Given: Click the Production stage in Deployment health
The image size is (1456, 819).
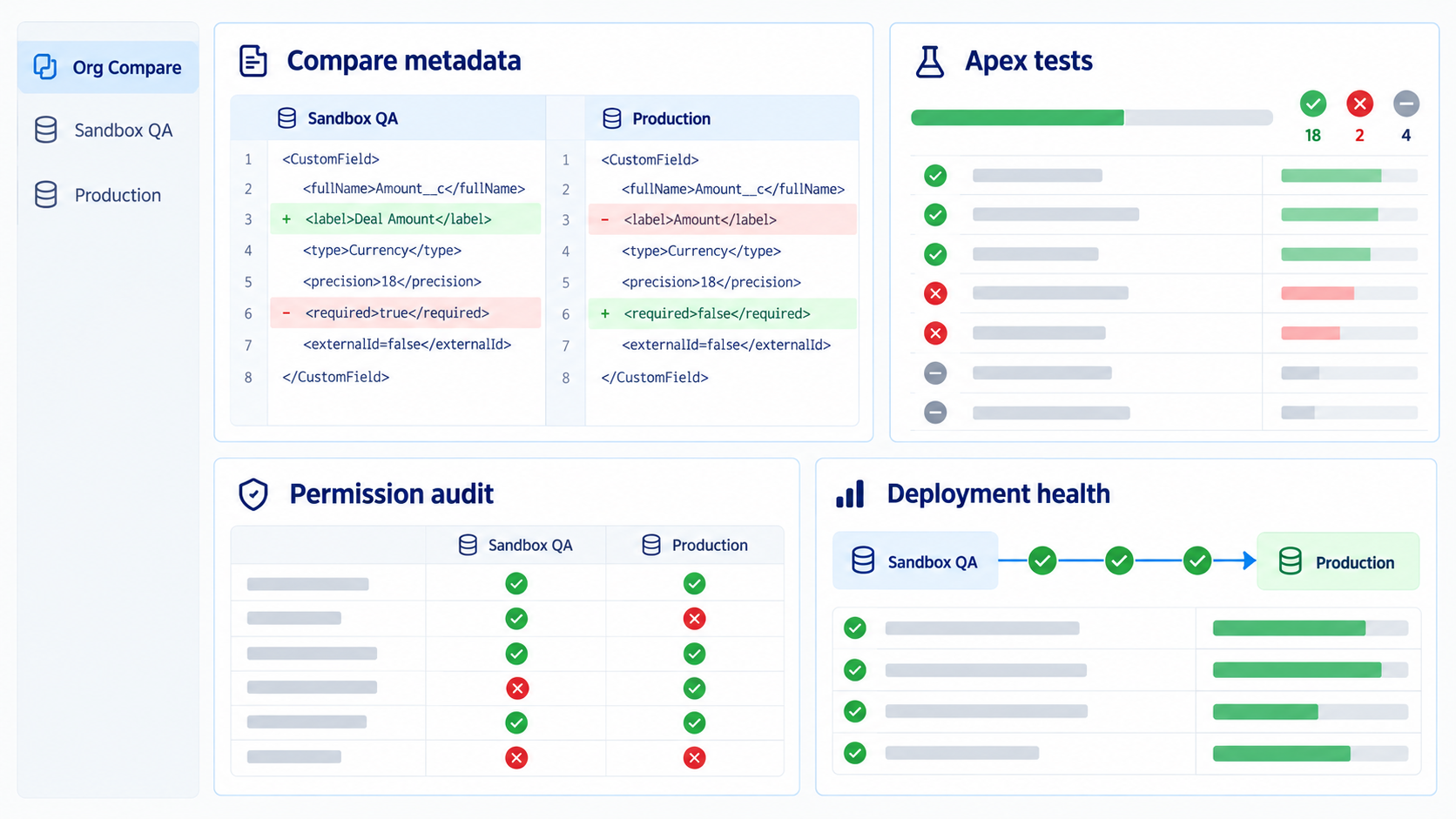Looking at the screenshot, I should point(1338,561).
